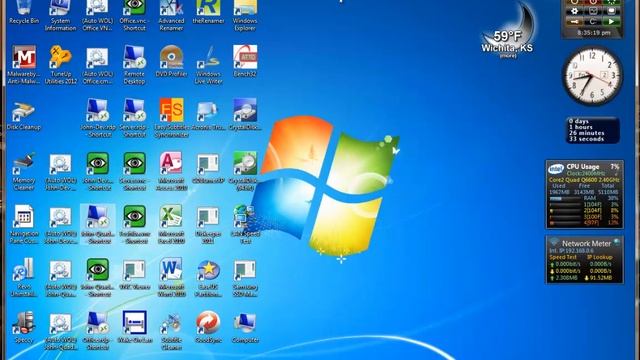Click the gear button in control gadget
The image size is (640, 360).
tap(574, 11)
